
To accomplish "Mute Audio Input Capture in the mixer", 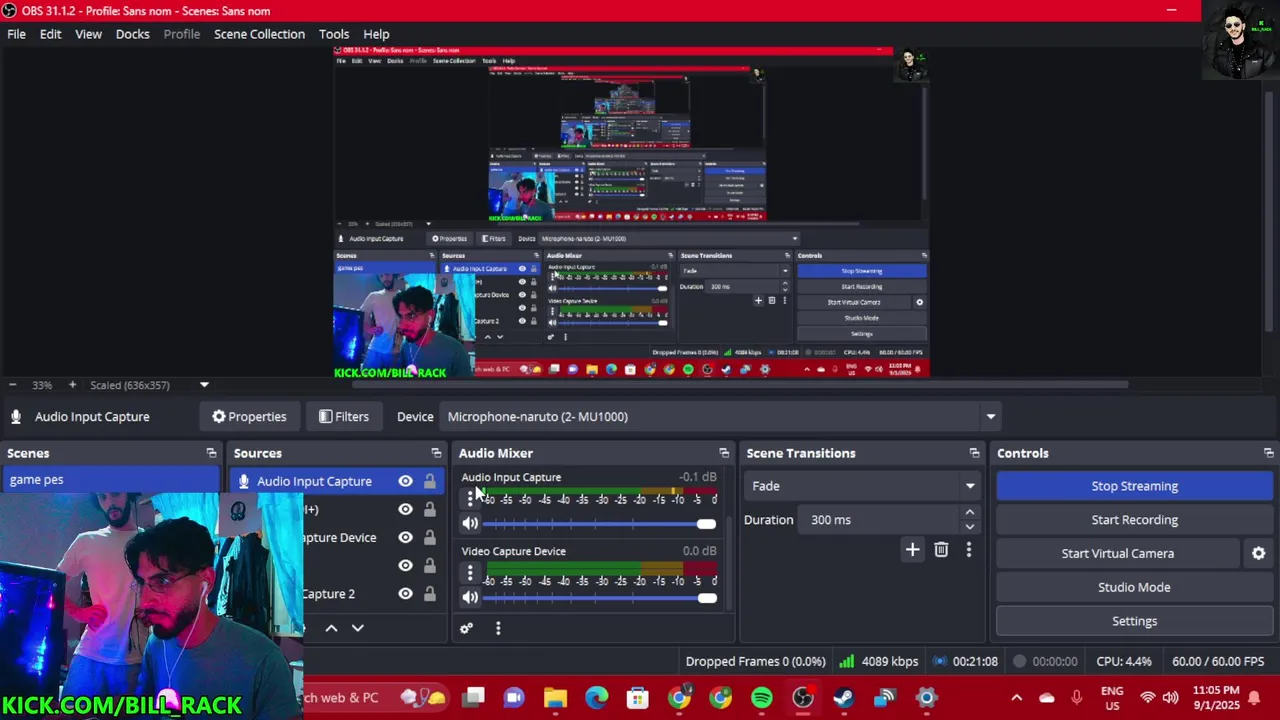I will pos(470,523).
